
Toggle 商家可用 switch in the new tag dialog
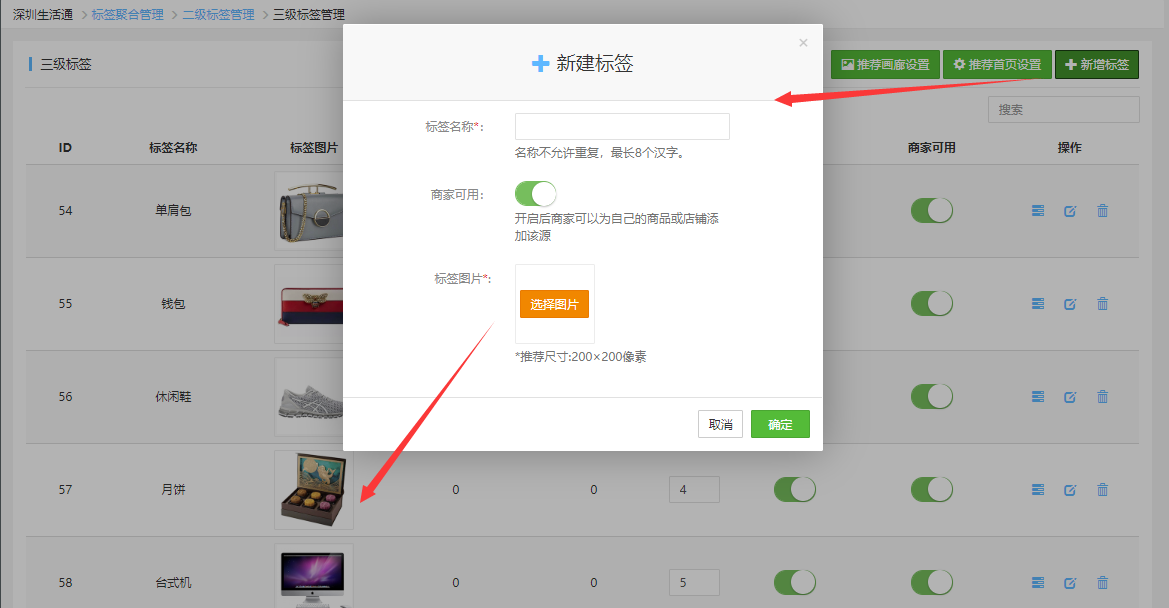click(535, 194)
